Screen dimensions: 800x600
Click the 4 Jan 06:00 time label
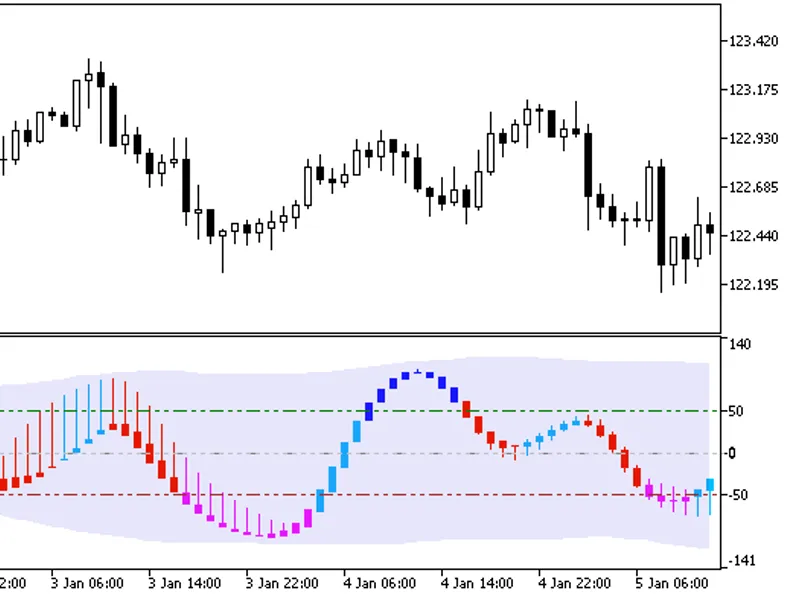click(380, 583)
